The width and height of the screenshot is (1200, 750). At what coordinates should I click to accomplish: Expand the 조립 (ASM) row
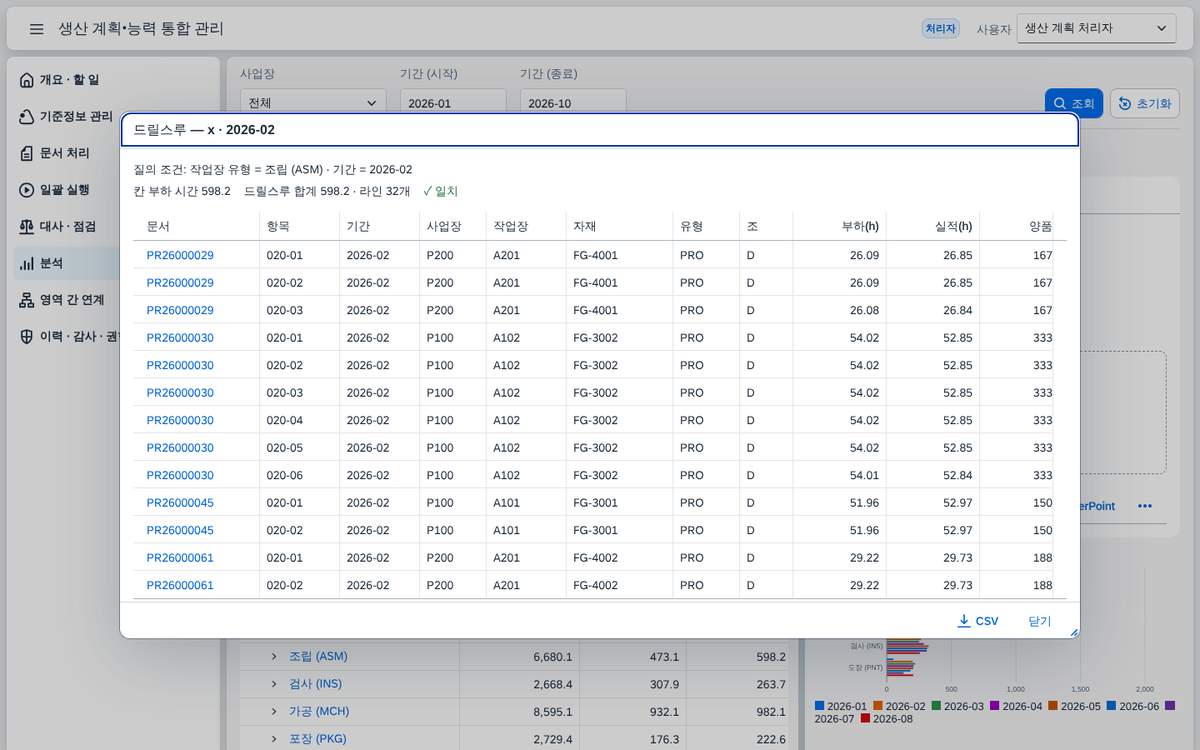pos(273,657)
